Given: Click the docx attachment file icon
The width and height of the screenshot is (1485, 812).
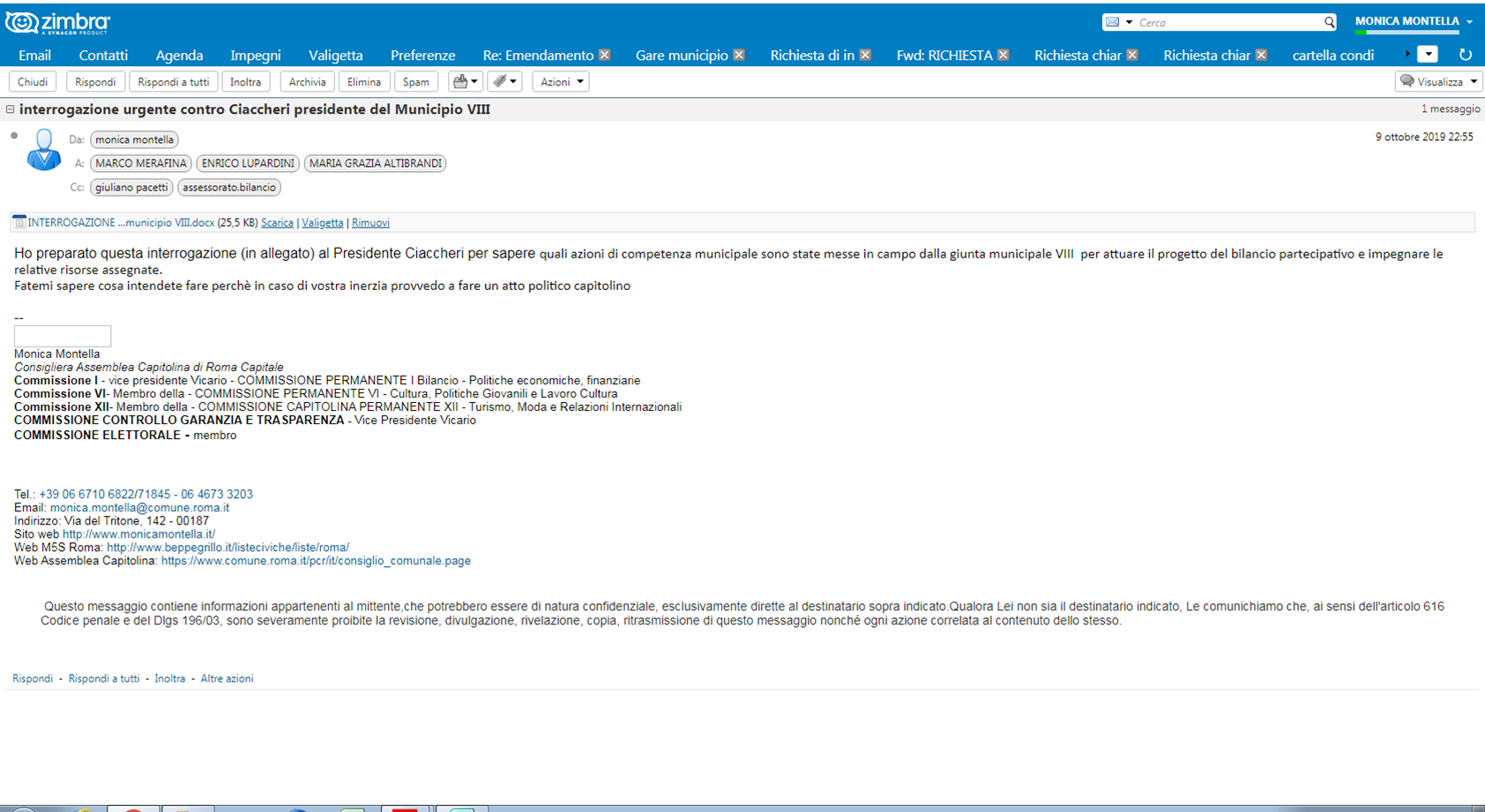Looking at the screenshot, I should pos(19,222).
